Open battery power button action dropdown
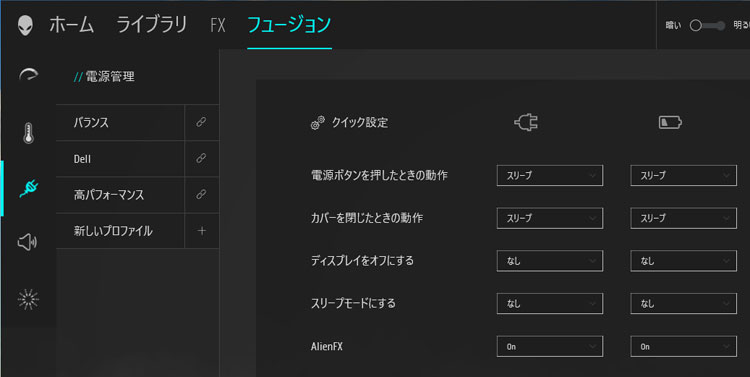 pyautogui.click(x=684, y=176)
